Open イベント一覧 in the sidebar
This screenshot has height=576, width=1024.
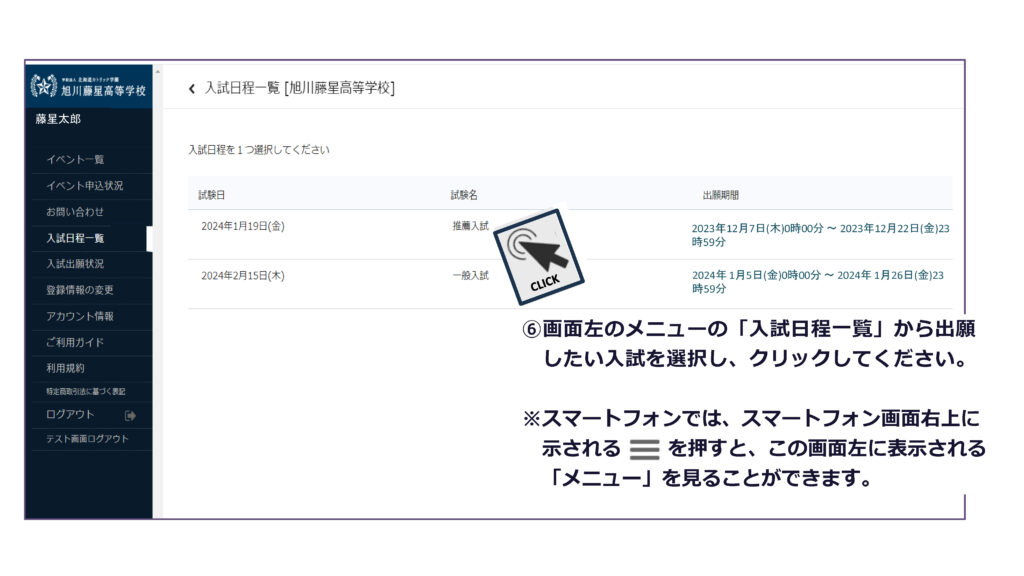[x=75, y=160]
